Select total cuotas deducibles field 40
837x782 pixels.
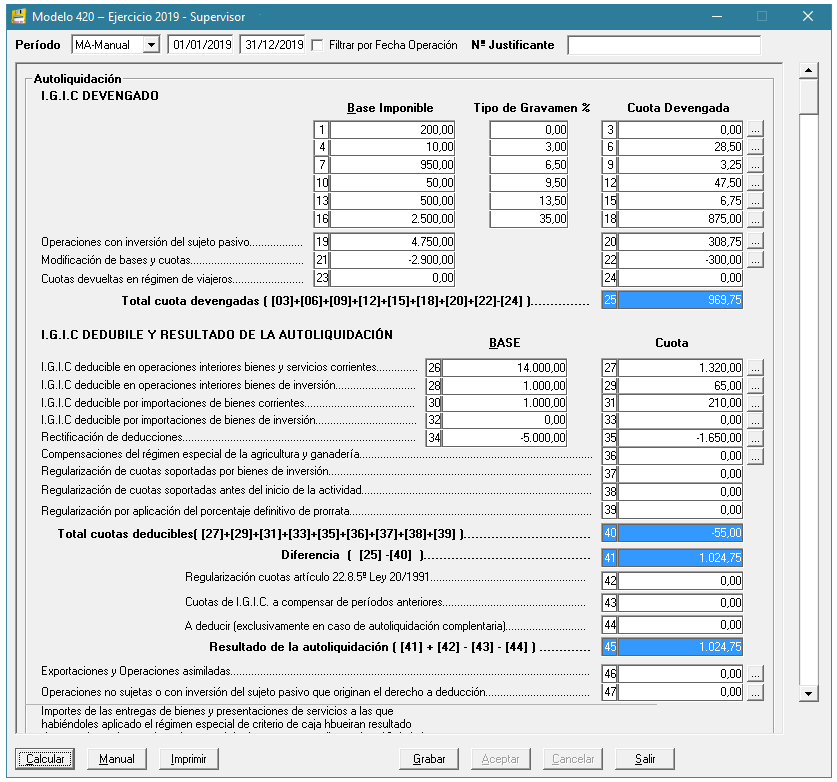(x=681, y=533)
